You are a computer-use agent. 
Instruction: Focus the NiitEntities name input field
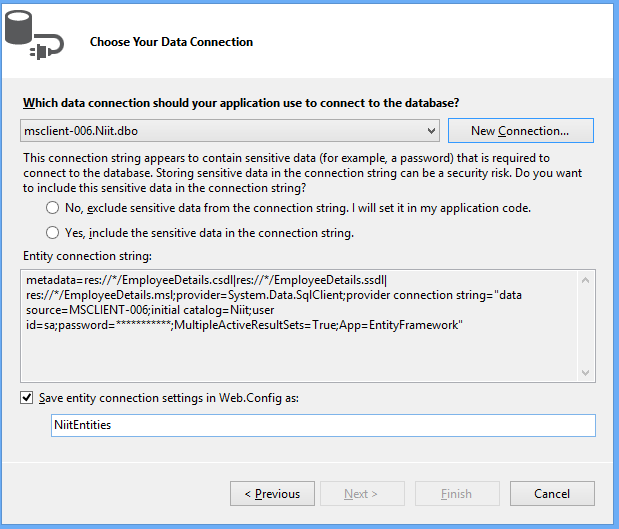pyautogui.click(x=322, y=425)
